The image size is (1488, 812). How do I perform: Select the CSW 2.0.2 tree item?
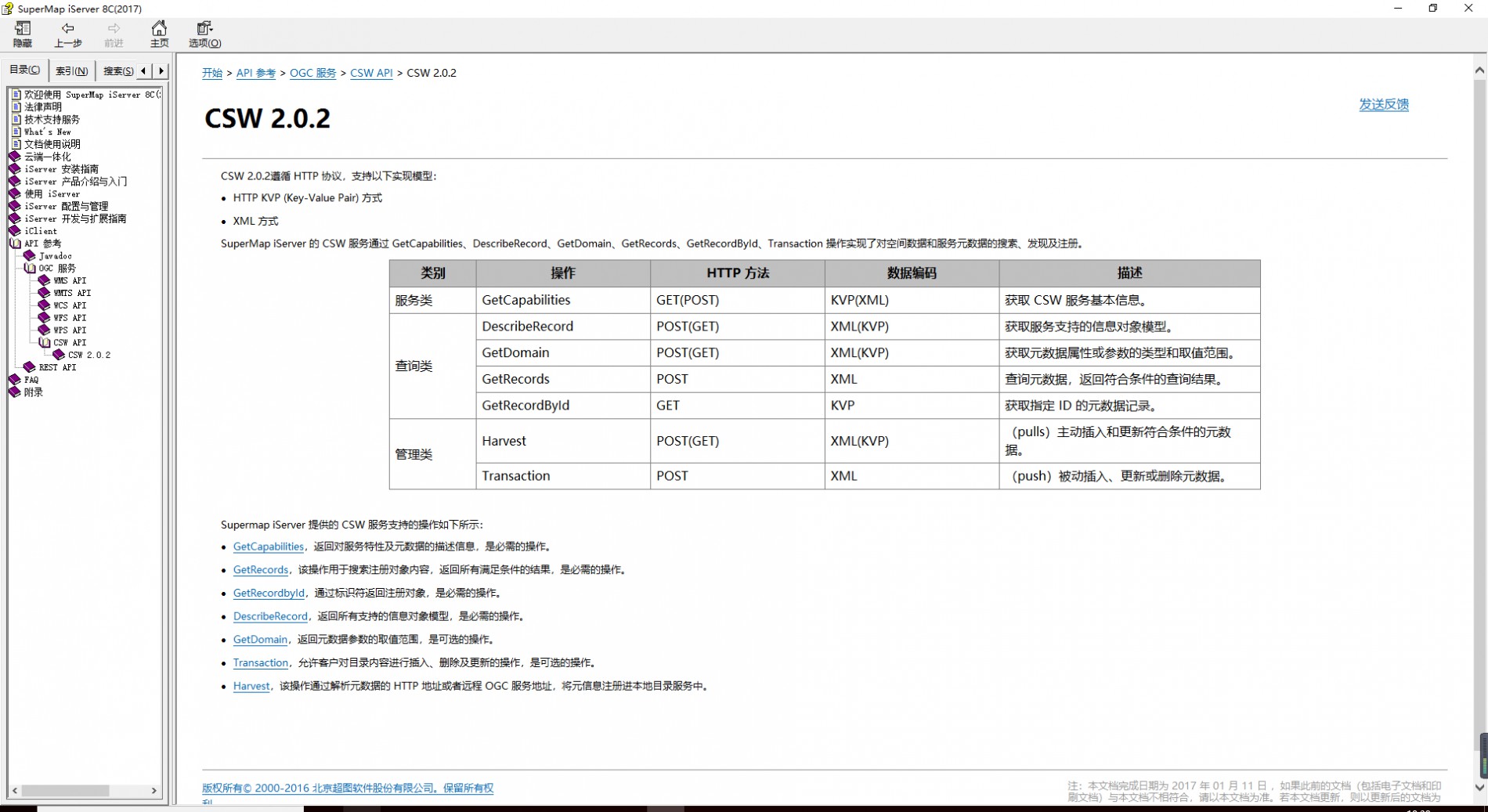pyautogui.click(x=89, y=355)
